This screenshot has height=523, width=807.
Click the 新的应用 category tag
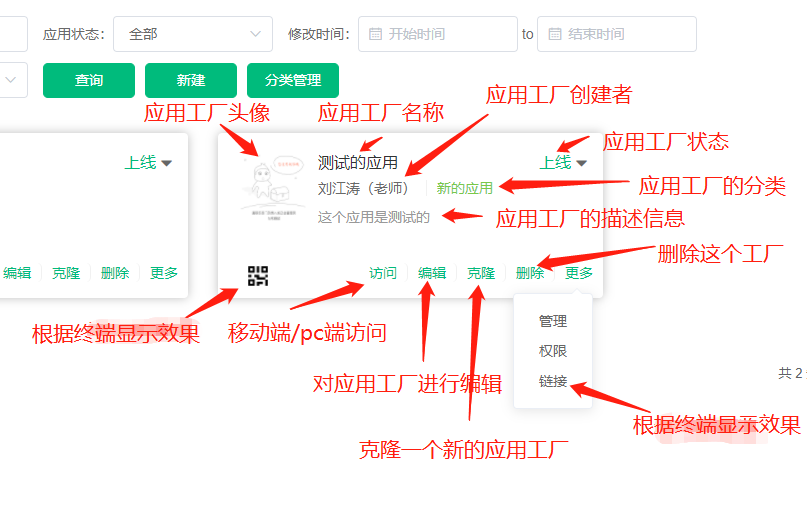pyautogui.click(x=465, y=188)
